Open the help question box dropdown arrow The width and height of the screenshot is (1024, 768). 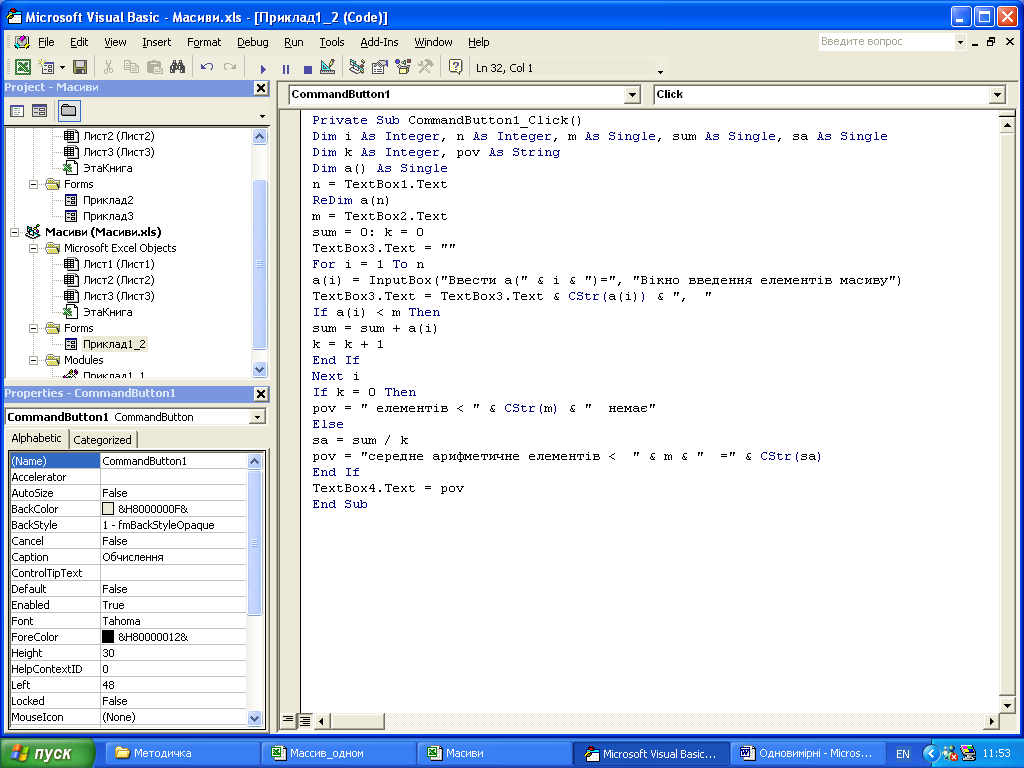[960, 42]
